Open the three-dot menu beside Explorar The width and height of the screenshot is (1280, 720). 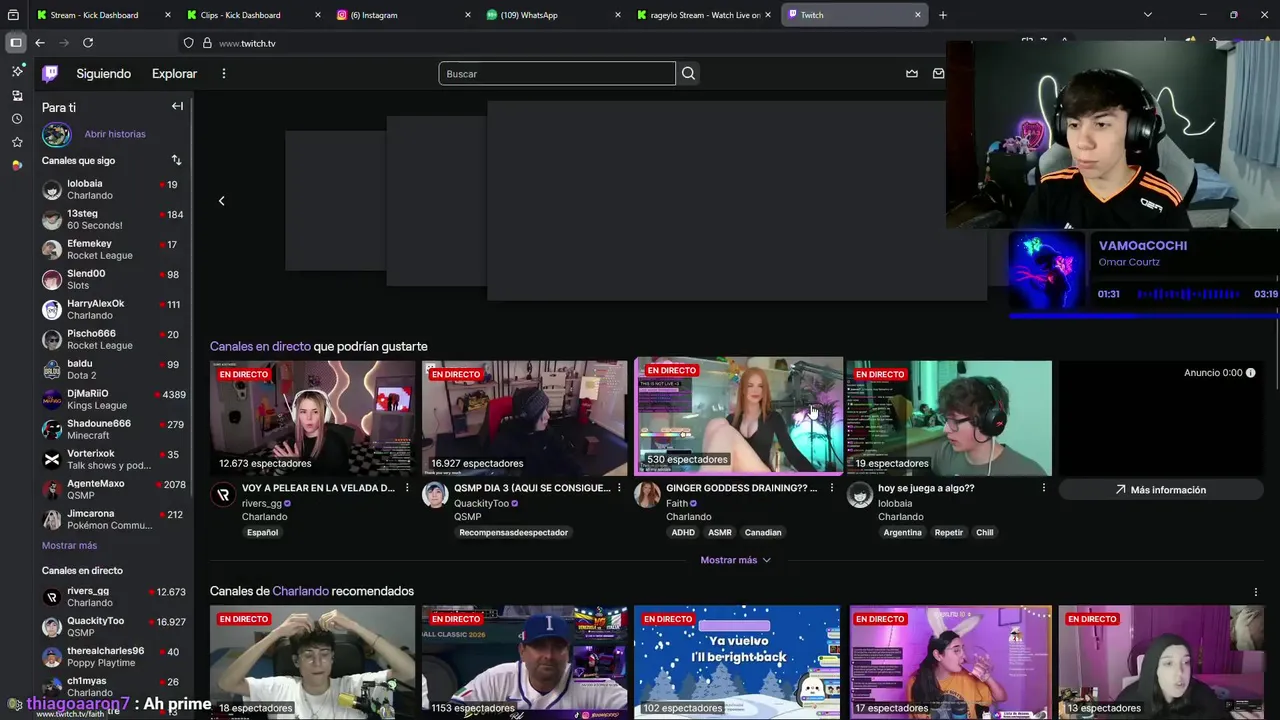point(224,73)
